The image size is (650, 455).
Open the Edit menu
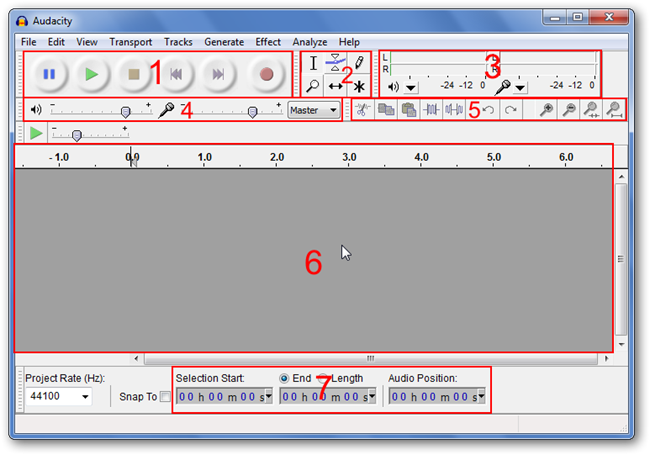(x=56, y=42)
